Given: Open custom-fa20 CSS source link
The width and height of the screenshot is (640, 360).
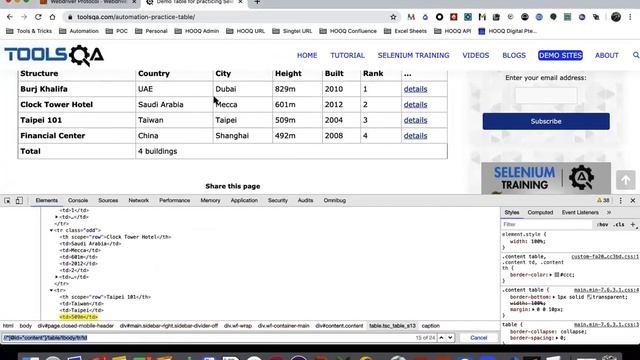Looking at the screenshot, I should 605,257.
